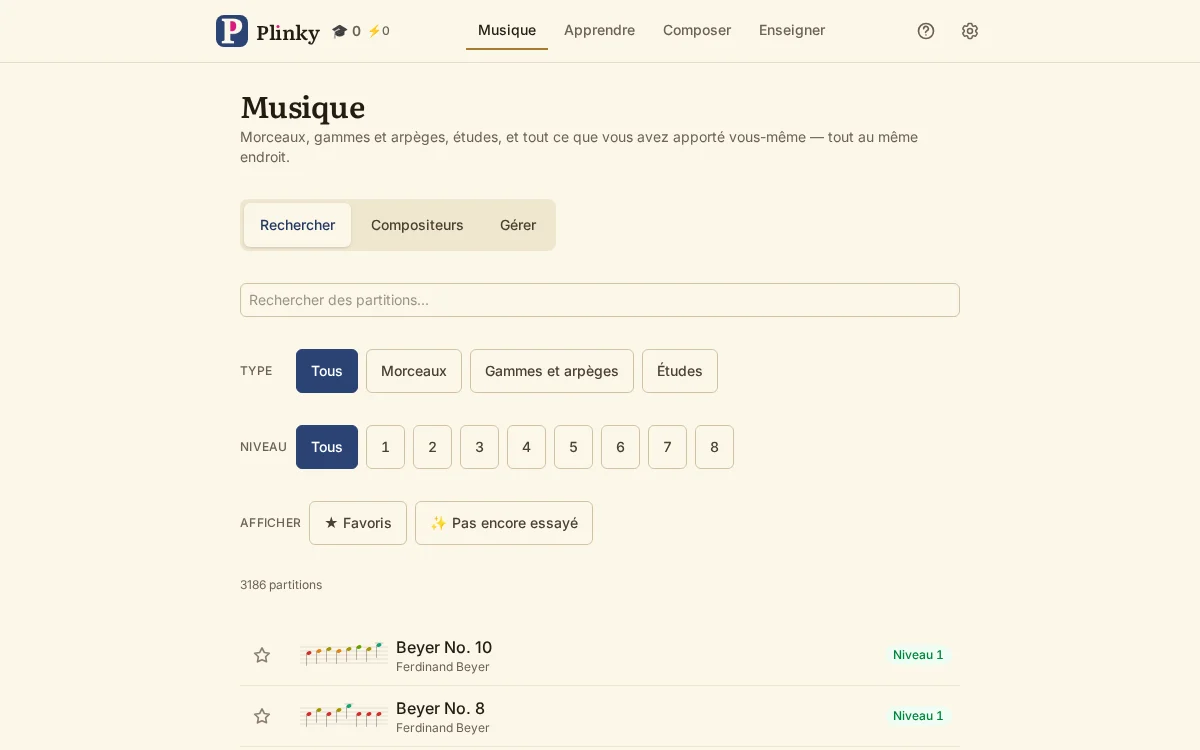Filter type by Morceaux

(x=414, y=371)
